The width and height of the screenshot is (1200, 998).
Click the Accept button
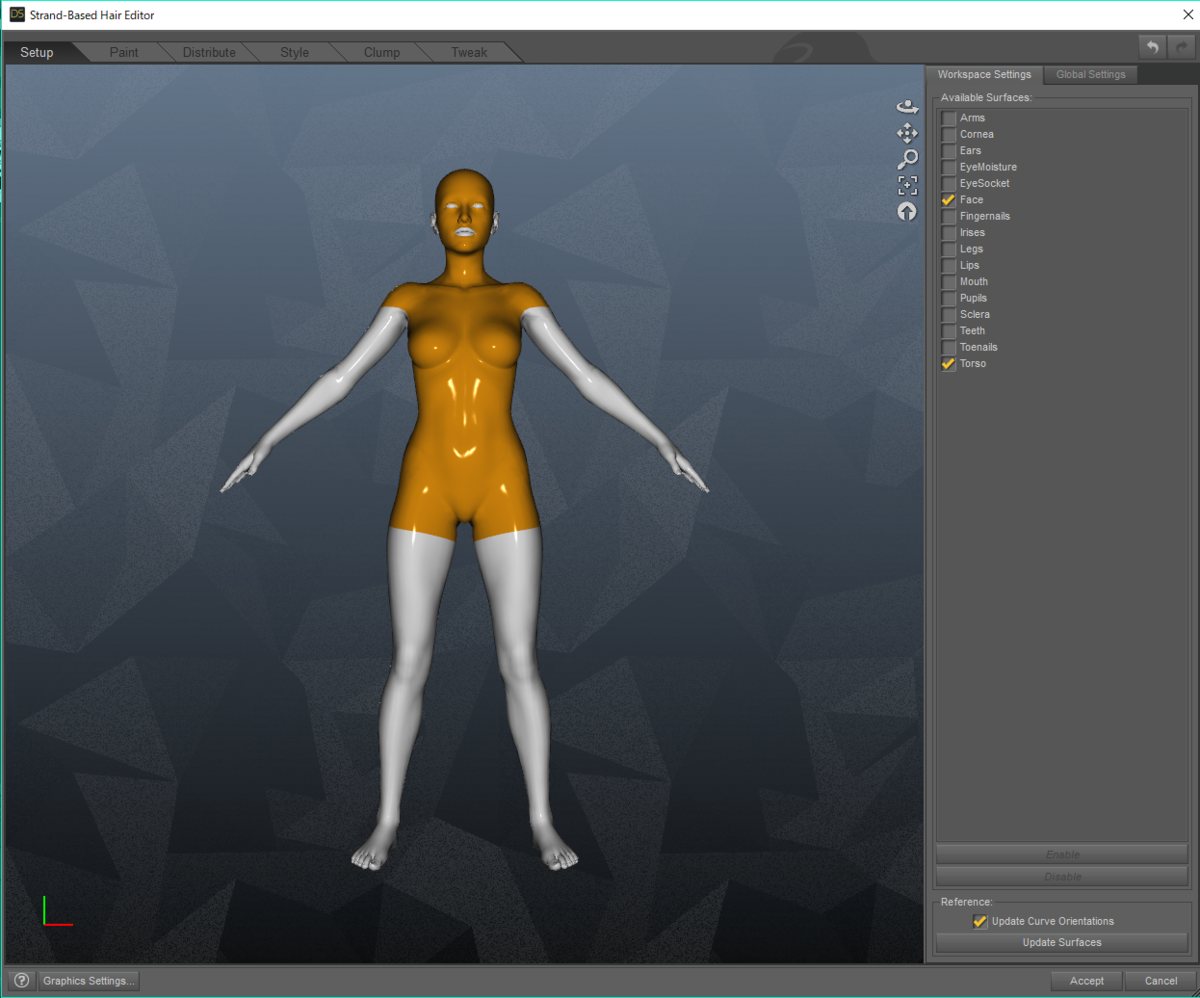pos(1086,981)
